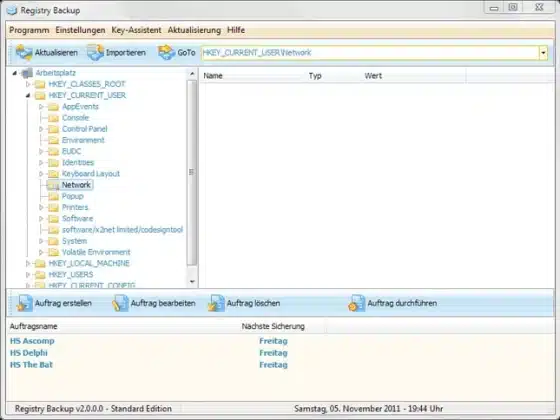Click the Auftrag durchführen label

tap(402, 303)
